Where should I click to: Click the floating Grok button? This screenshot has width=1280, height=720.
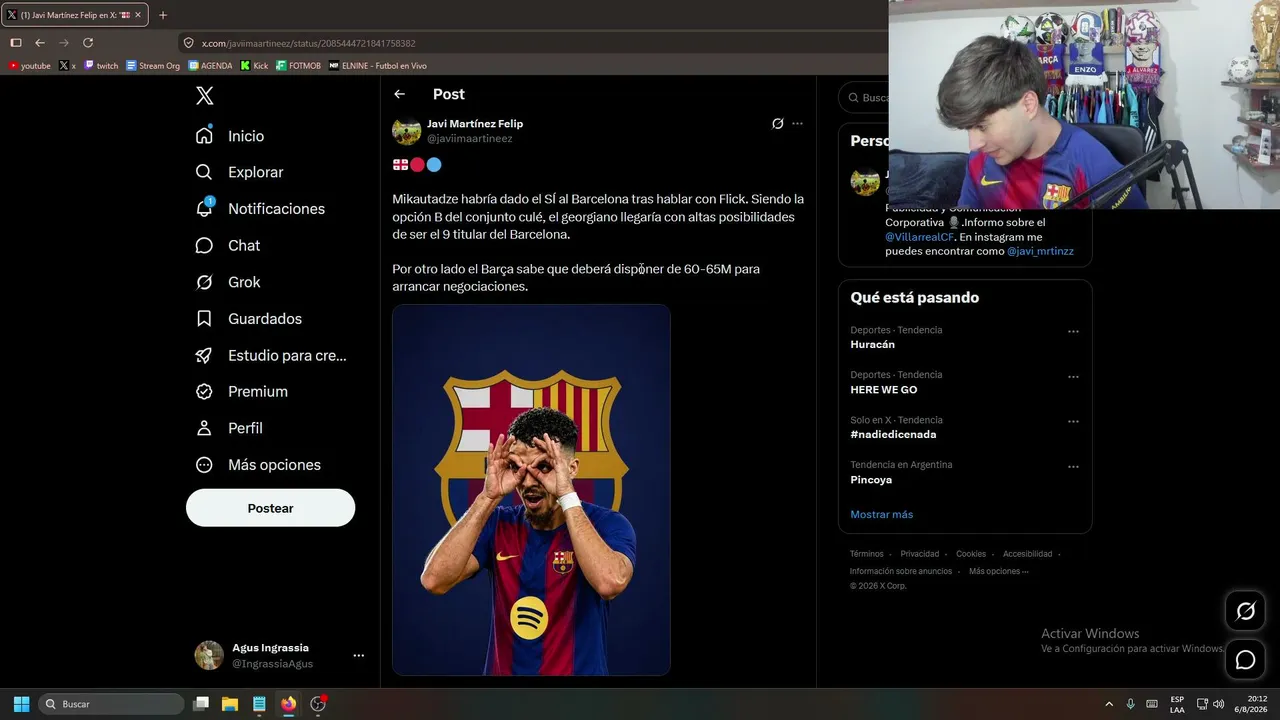[1246, 611]
